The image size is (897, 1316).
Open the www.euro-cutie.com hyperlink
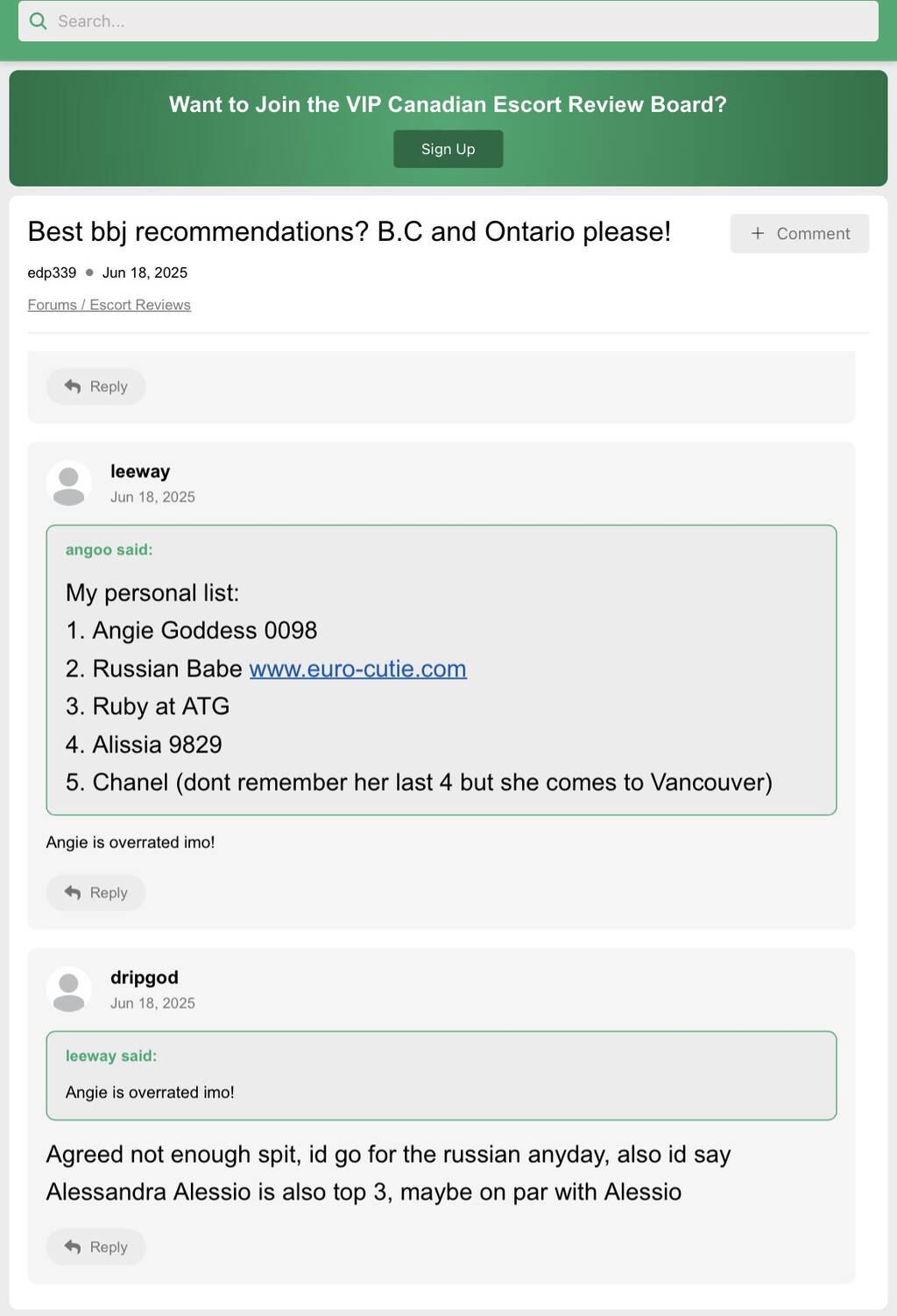(x=357, y=669)
